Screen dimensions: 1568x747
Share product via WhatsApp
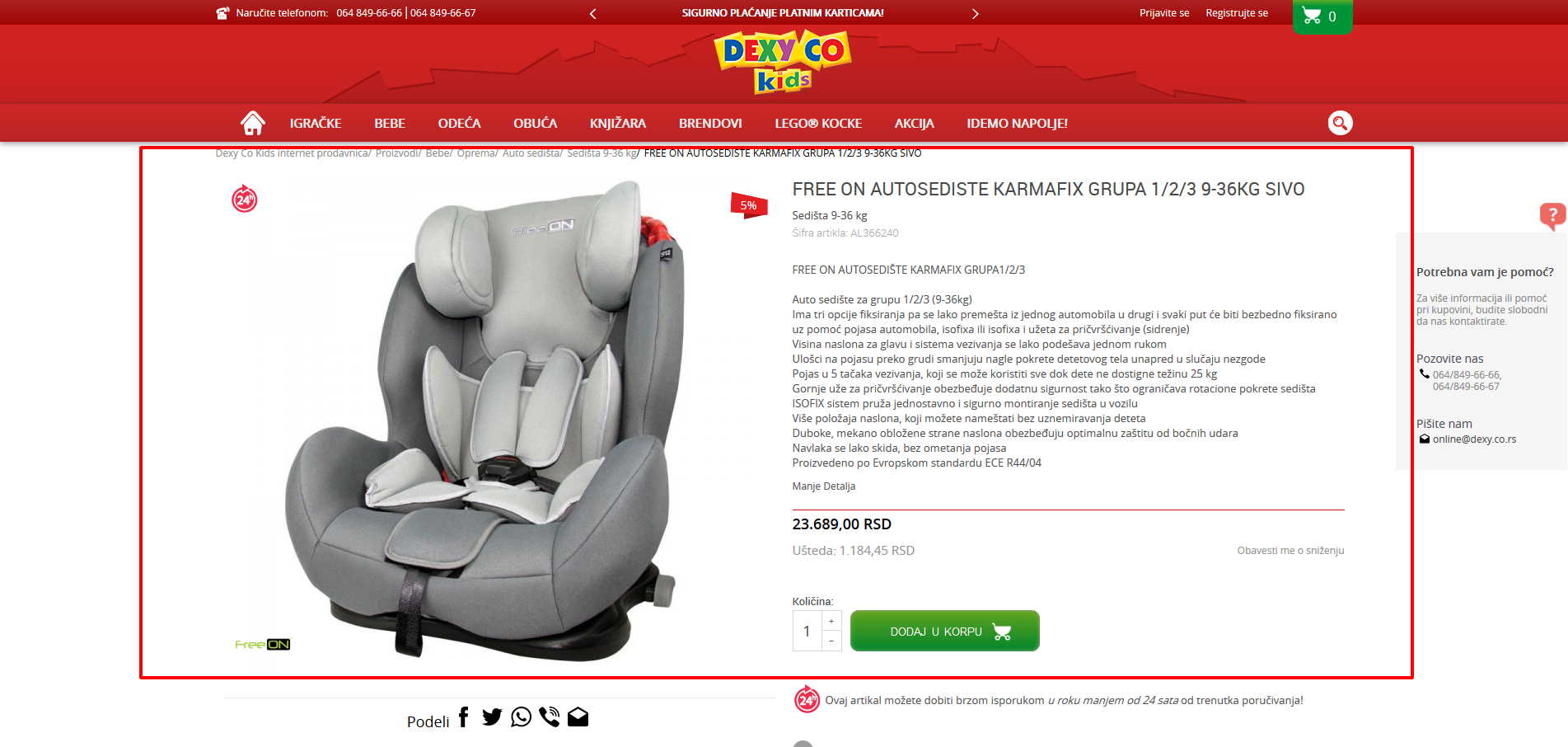pyautogui.click(x=521, y=717)
